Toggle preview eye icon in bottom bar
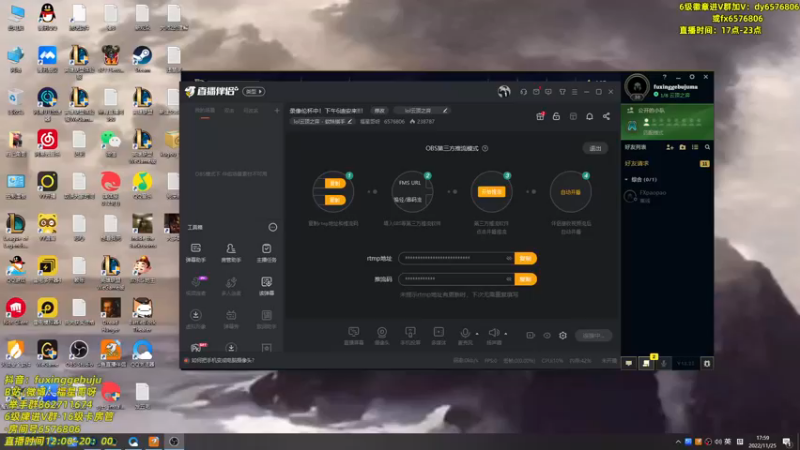 547,335
